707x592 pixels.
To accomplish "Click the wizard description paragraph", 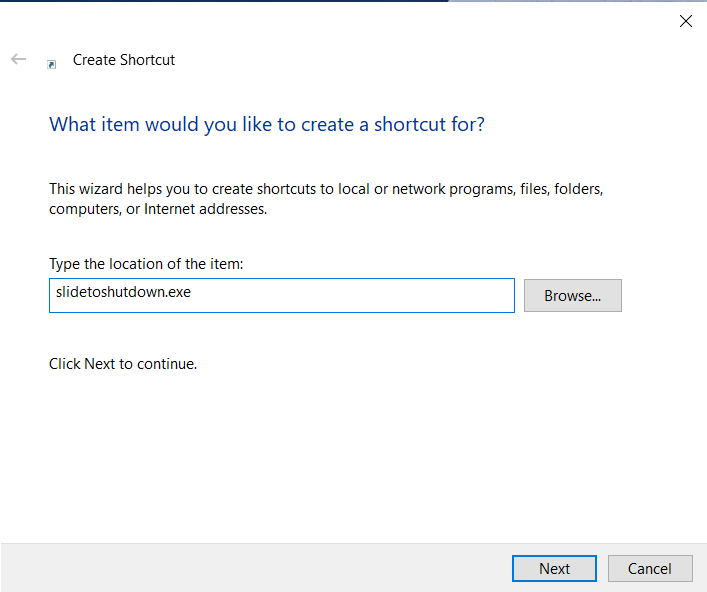I will coord(326,199).
